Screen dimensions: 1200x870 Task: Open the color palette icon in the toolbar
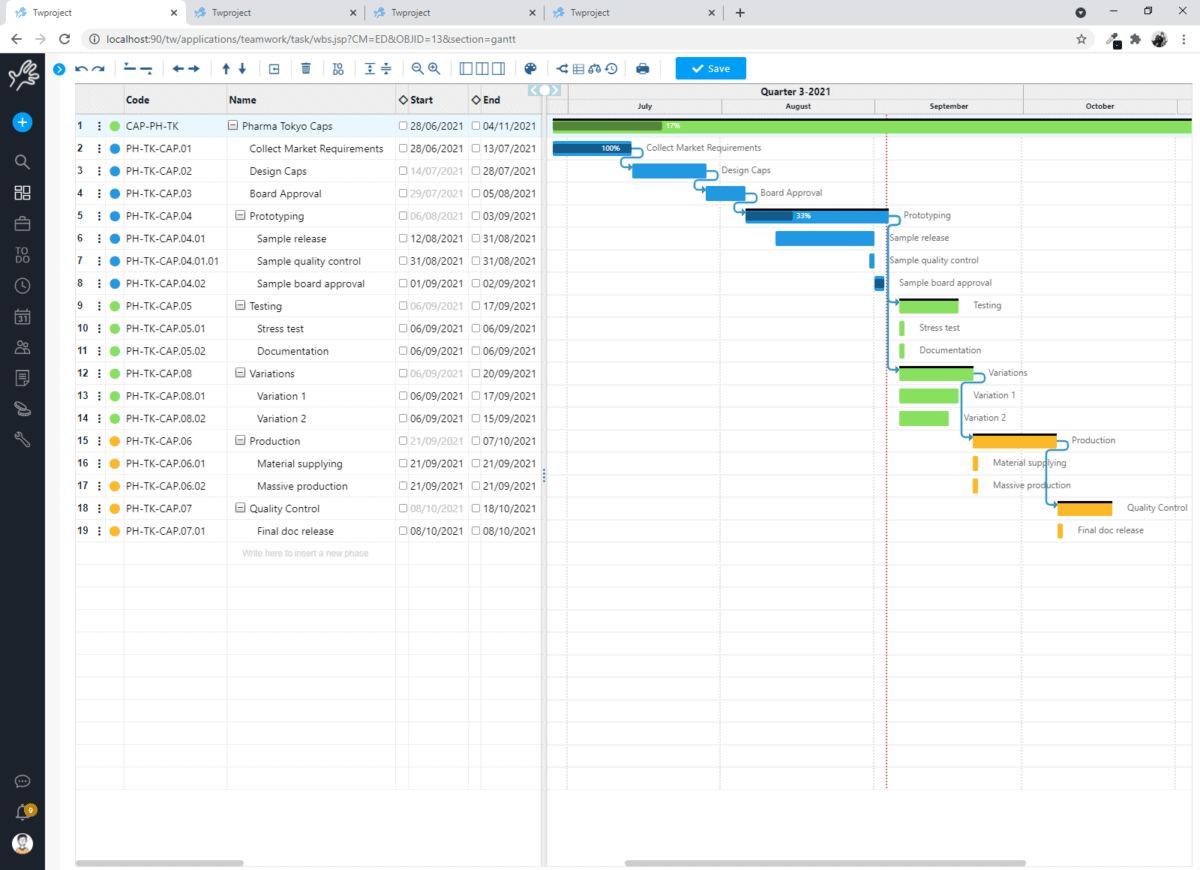pyautogui.click(x=531, y=69)
